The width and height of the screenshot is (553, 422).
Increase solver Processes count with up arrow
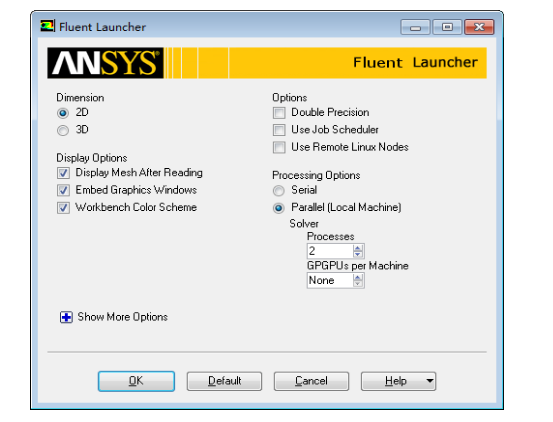(x=358, y=248)
